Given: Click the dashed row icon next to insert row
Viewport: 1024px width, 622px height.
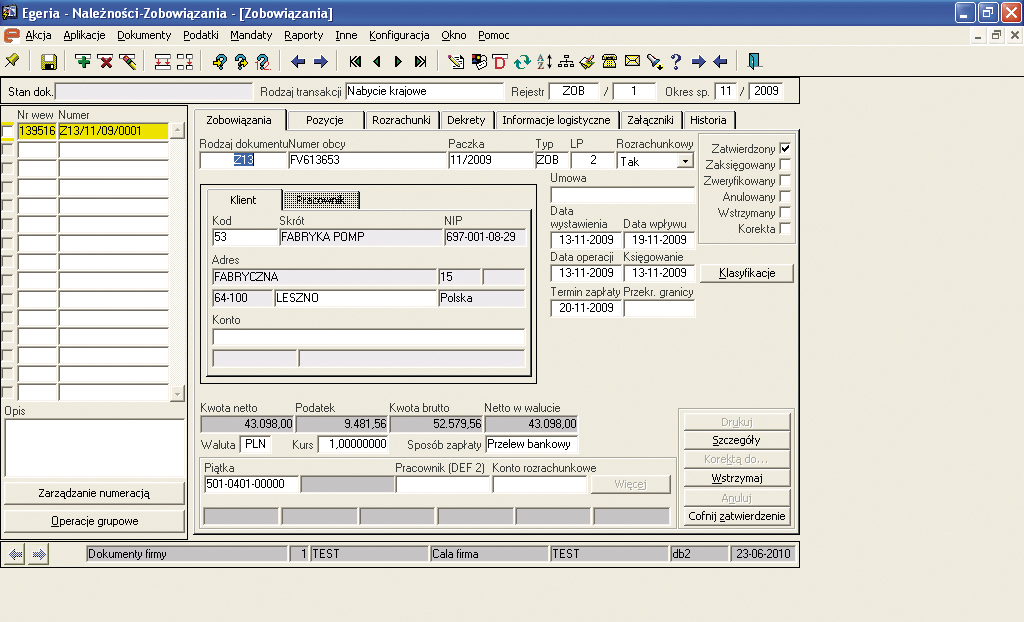Looking at the screenshot, I should pos(185,61).
